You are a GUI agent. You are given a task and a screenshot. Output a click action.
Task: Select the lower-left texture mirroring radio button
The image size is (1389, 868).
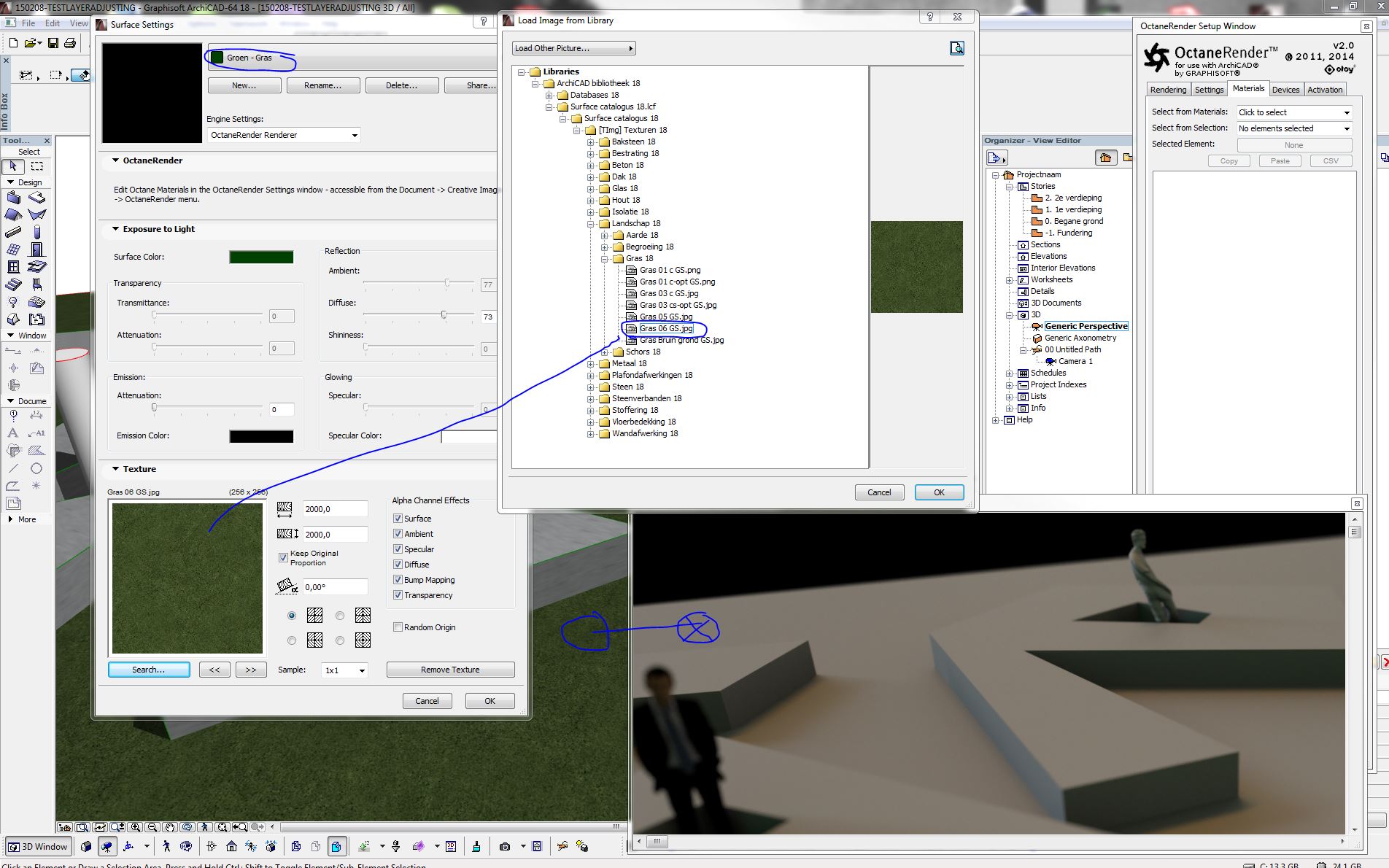pos(292,640)
